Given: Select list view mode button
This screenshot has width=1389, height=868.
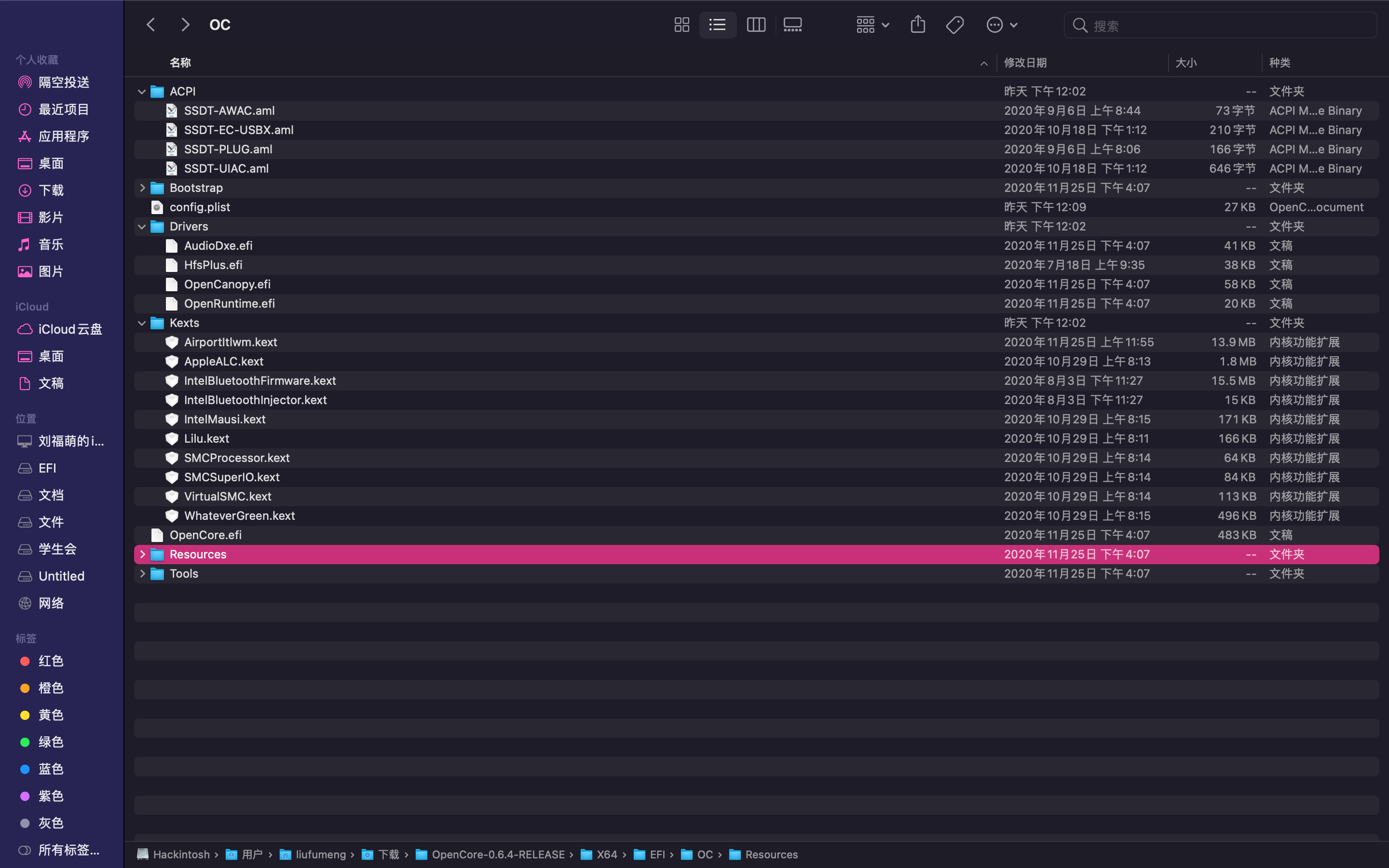Looking at the screenshot, I should (718, 25).
